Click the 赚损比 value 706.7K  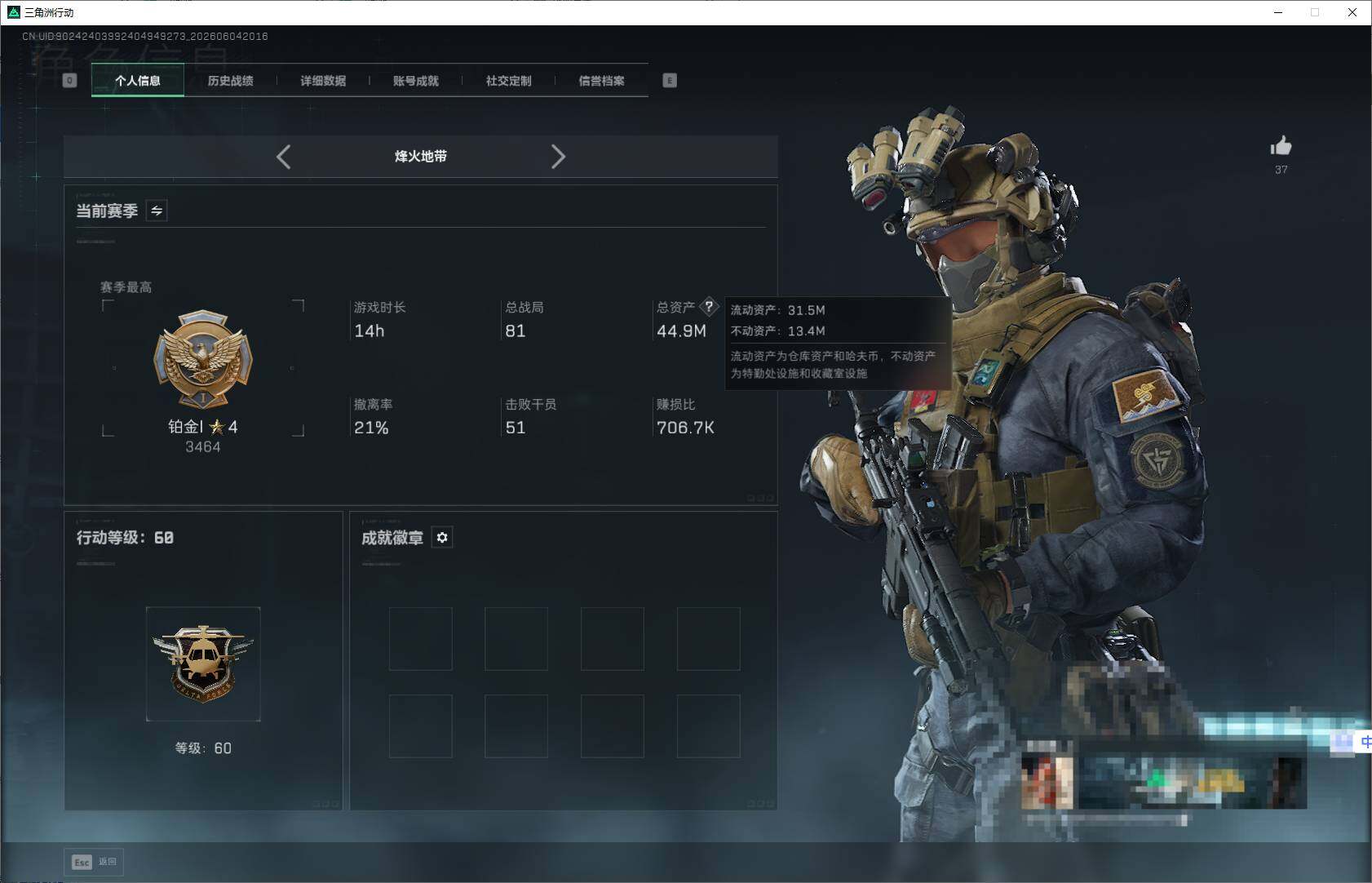[x=686, y=428]
